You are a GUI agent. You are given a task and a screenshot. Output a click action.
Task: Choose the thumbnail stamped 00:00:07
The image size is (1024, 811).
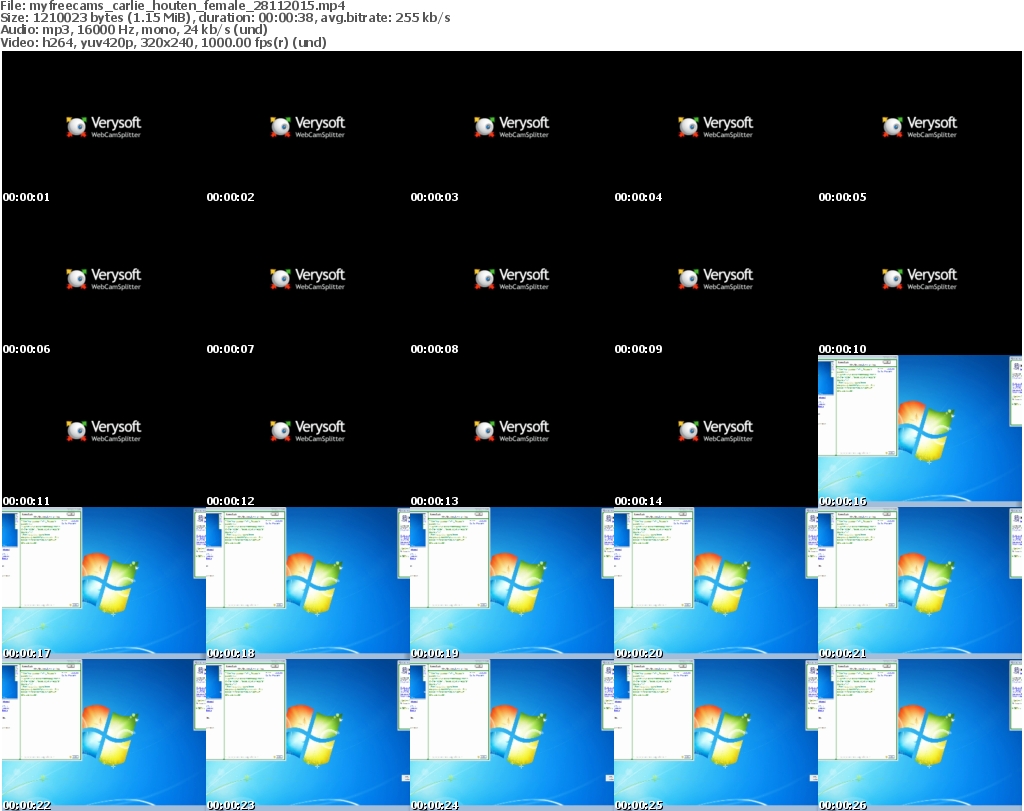(308, 279)
